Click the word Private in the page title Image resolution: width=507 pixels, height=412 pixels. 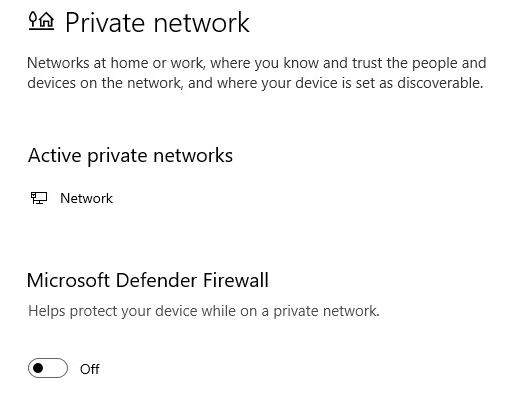pyautogui.click(x=107, y=22)
